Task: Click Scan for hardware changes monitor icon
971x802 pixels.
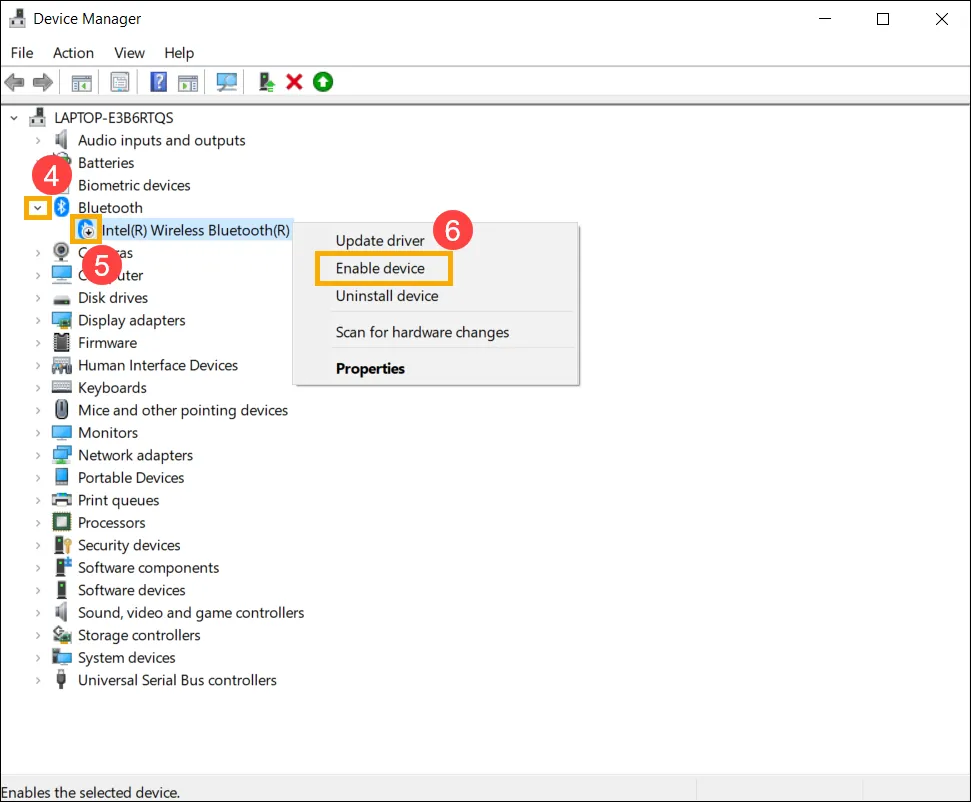Action: click(227, 82)
